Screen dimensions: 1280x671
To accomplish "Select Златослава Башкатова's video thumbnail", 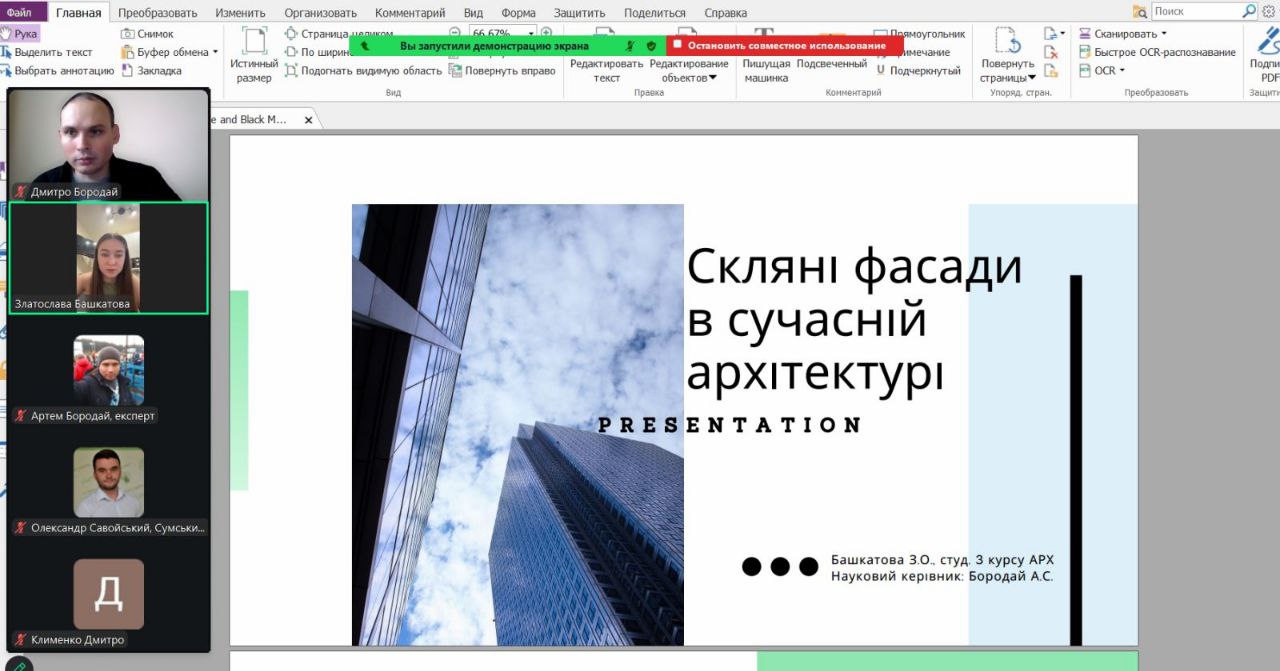I will (108, 258).
